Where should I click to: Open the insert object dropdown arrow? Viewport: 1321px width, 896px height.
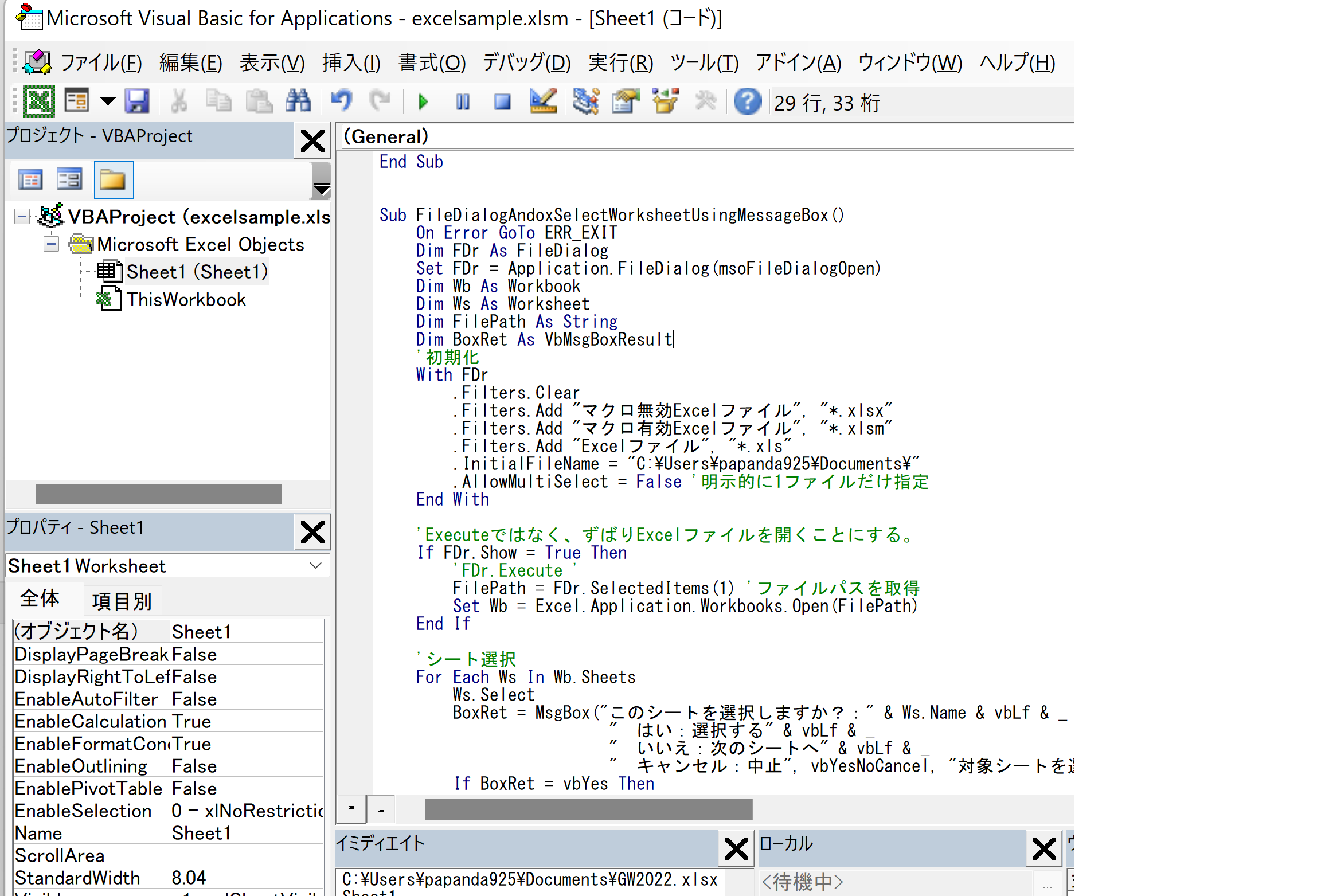[x=107, y=102]
